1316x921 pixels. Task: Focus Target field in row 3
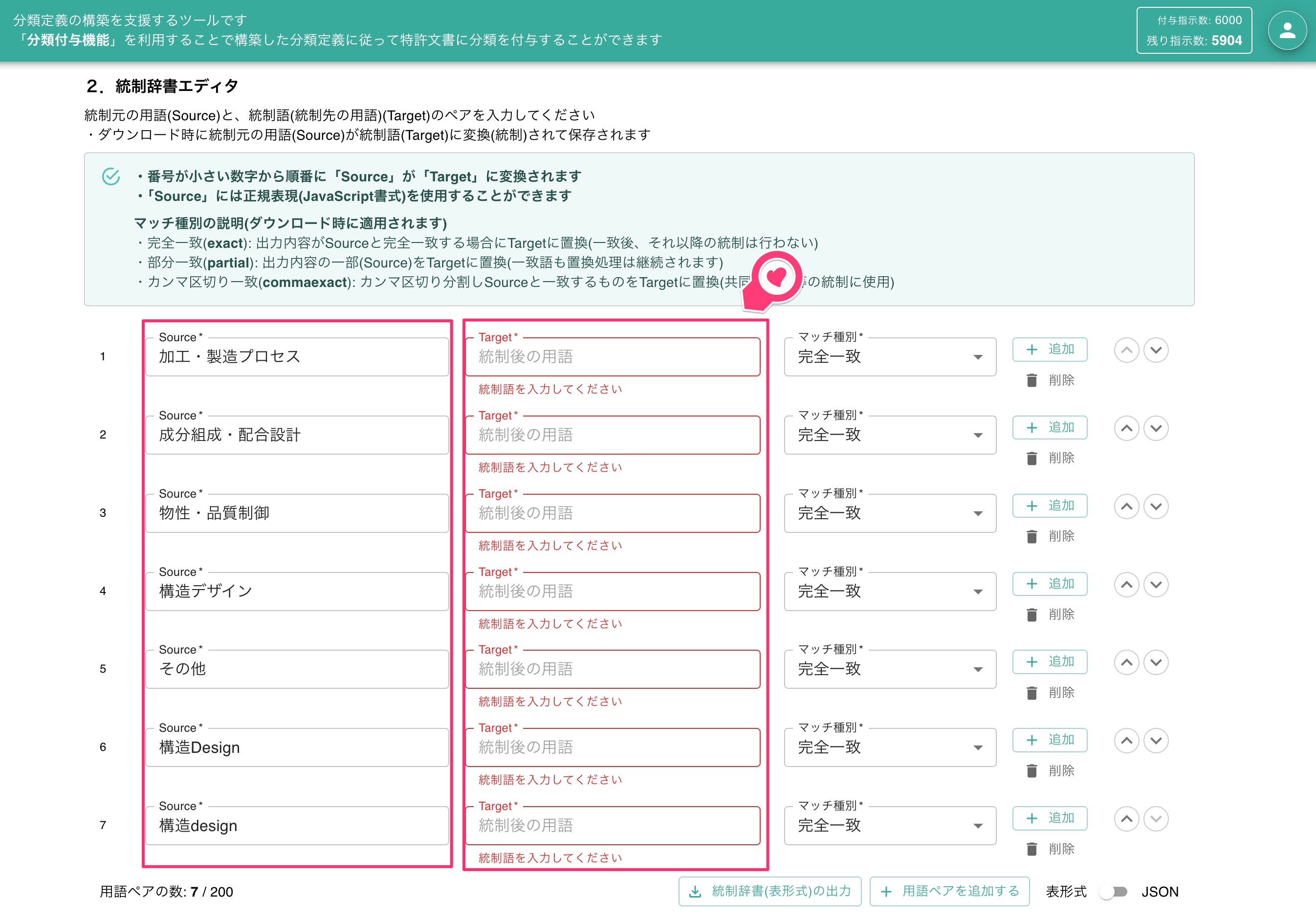tap(613, 513)
